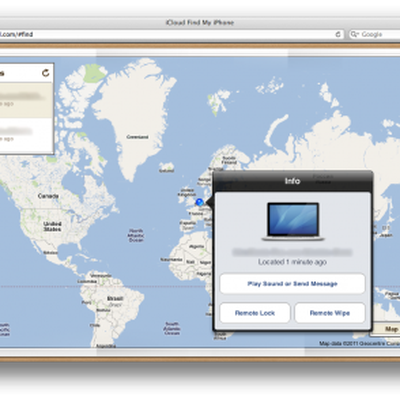The image size is (400, 400).
Task: Click the reload icon in address bar
Action: coord(338,34)
